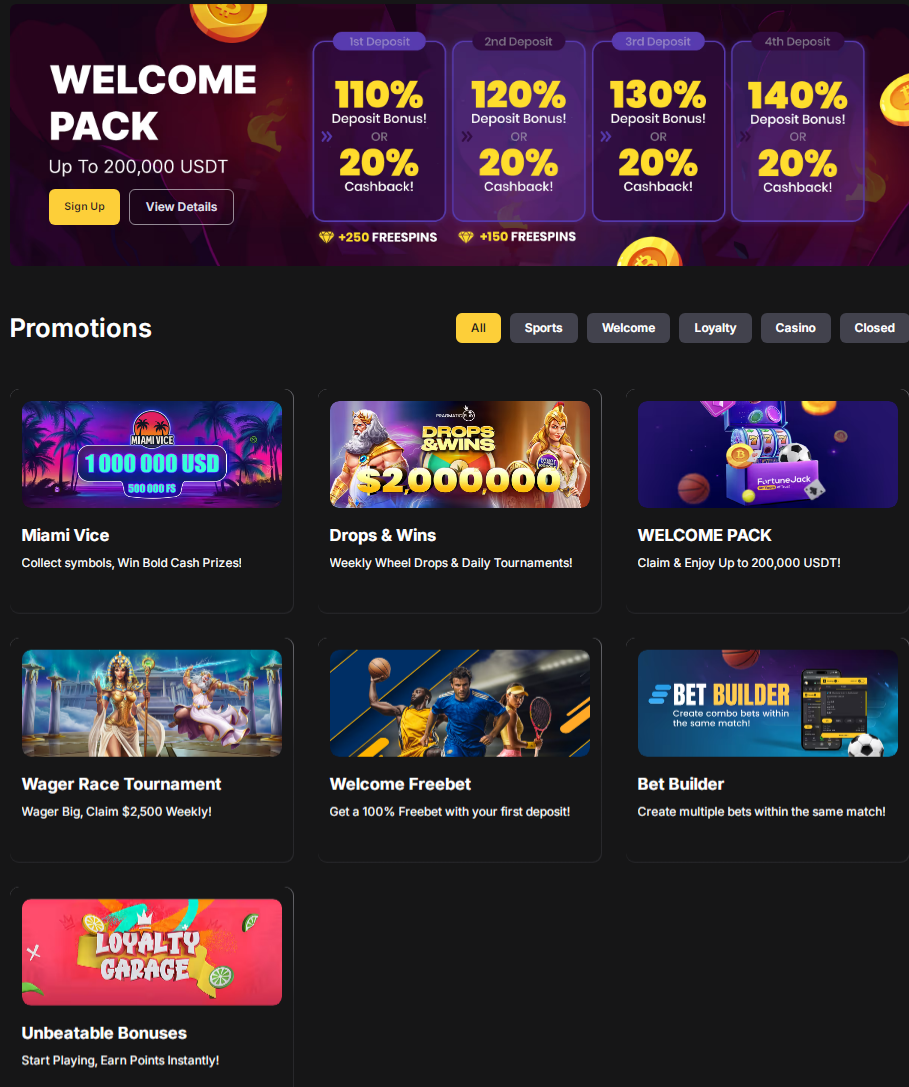The width and height of the screenshot is (909, 1087).
Task: Show Loyalty promotions
Action: click(715, 328)
